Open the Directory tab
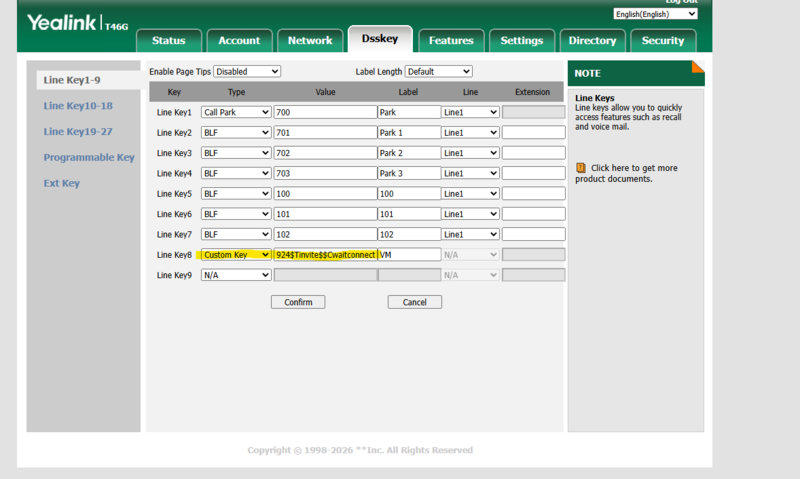This screenshot has width=800, height=479. [592, 40]
